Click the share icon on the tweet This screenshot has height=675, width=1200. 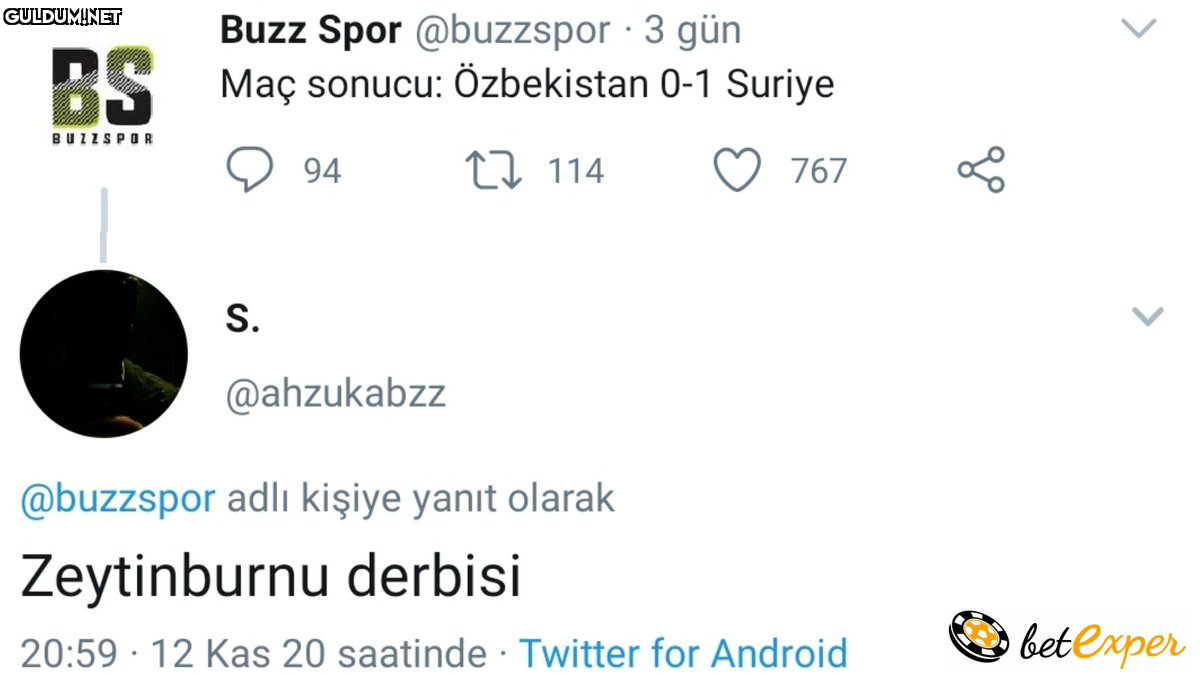[981, 170]
